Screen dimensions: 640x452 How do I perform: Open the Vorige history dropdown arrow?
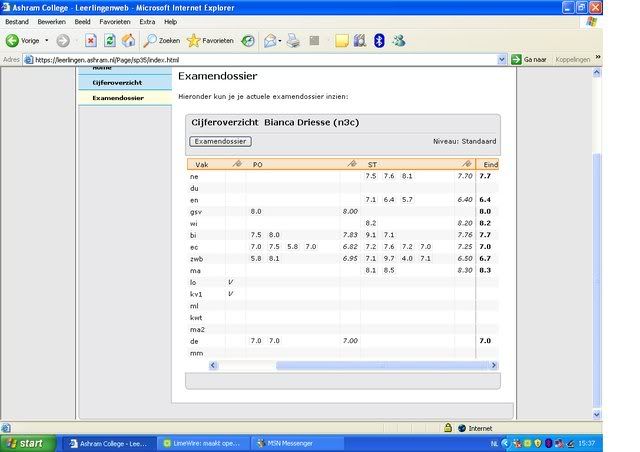pyautogui.click(x=47, y=41)
